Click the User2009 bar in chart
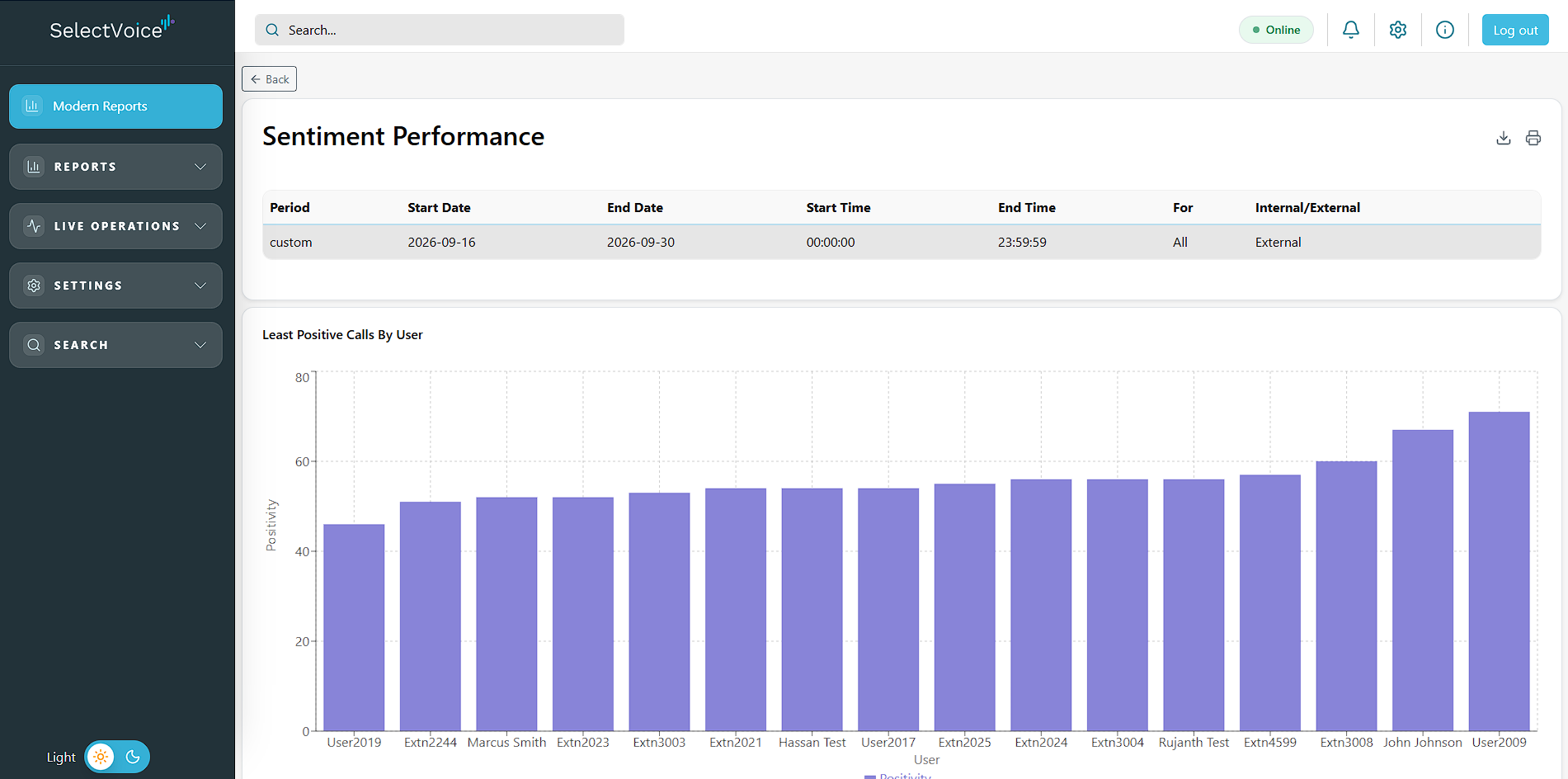Viewport: 1568px width, 779px height. click(x=1499, y=571)
